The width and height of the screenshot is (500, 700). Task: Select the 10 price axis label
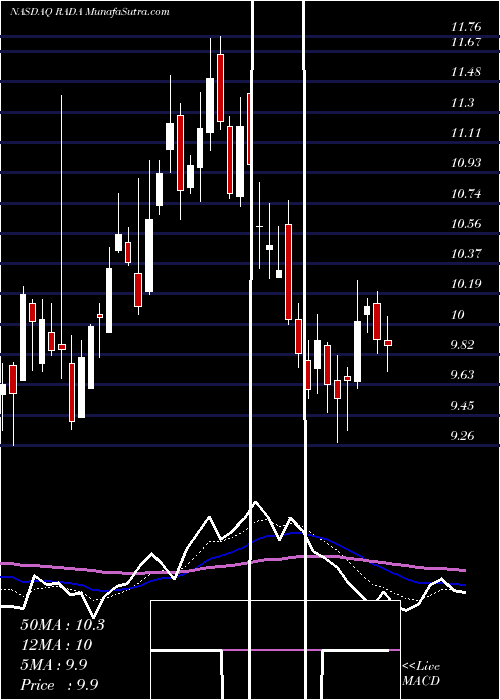(x=458, y=315)
